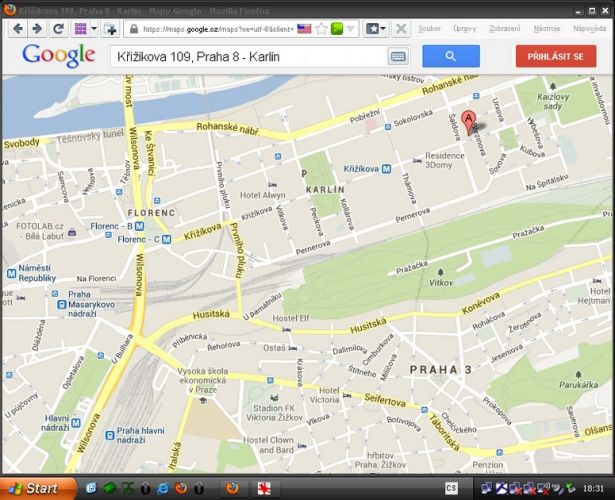Go forward with the forward arrow
The image size is (615, 500).
point(37,29)
